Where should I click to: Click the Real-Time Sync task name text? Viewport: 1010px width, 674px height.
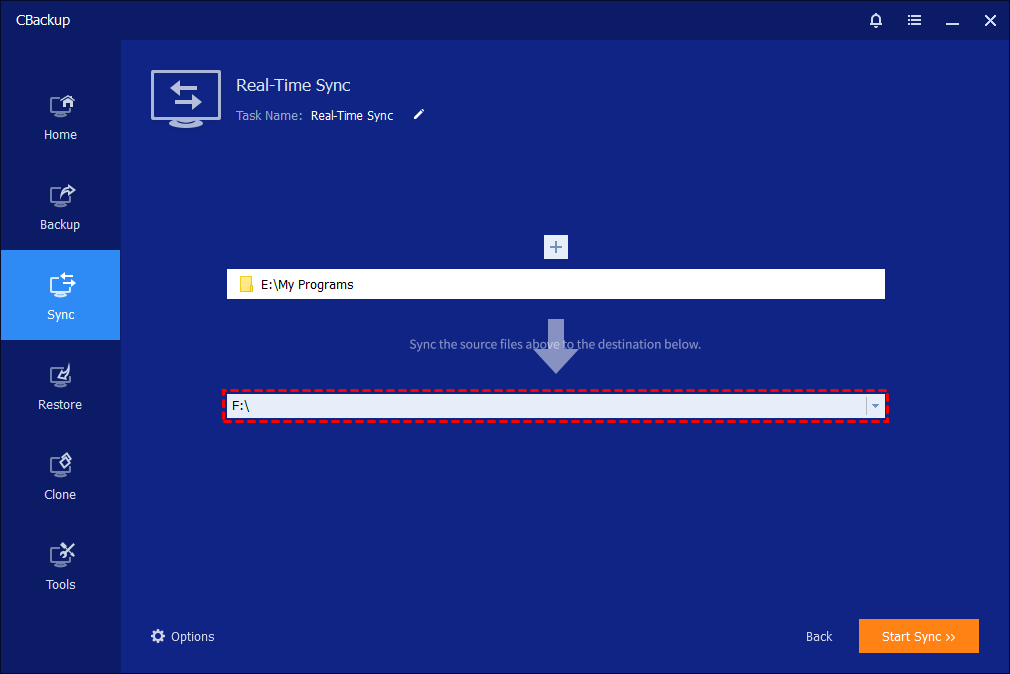pos(352,116)
